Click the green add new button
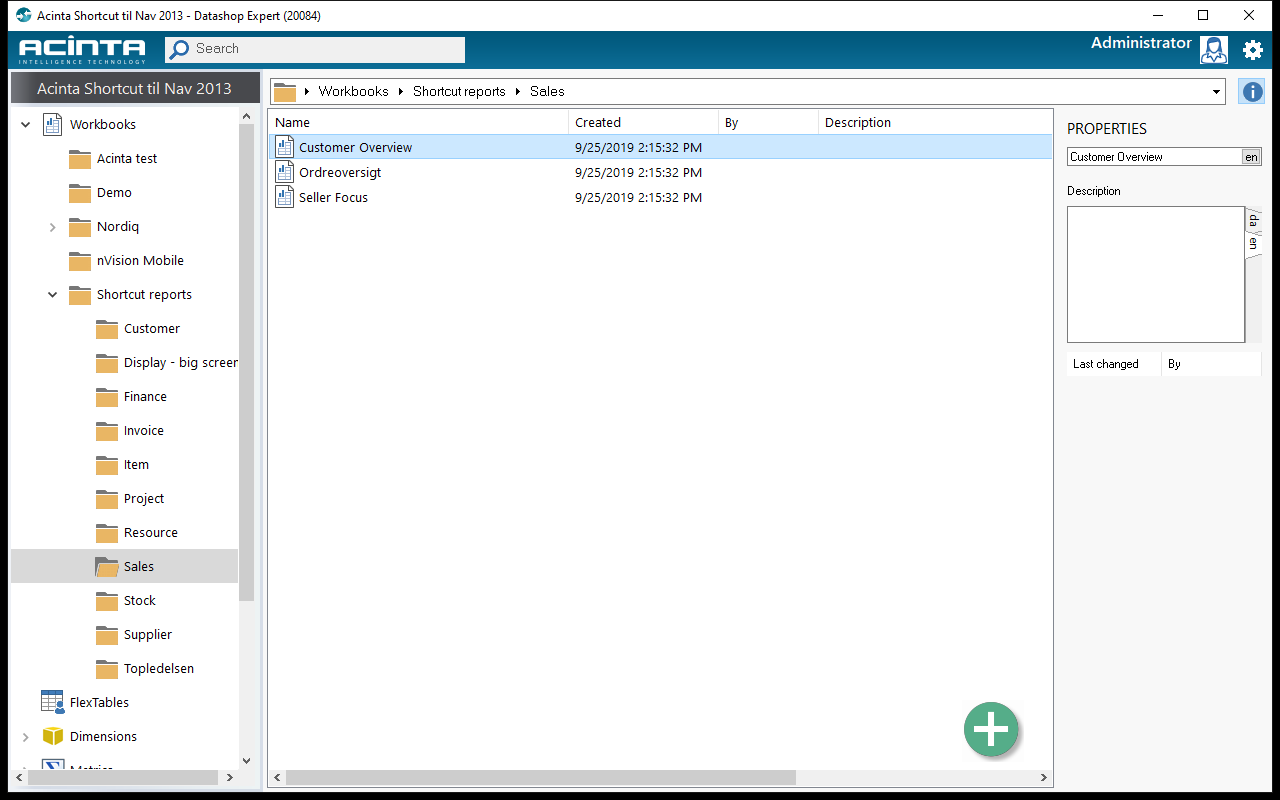This screenshot has height=800, width=1280. point(991,729)
